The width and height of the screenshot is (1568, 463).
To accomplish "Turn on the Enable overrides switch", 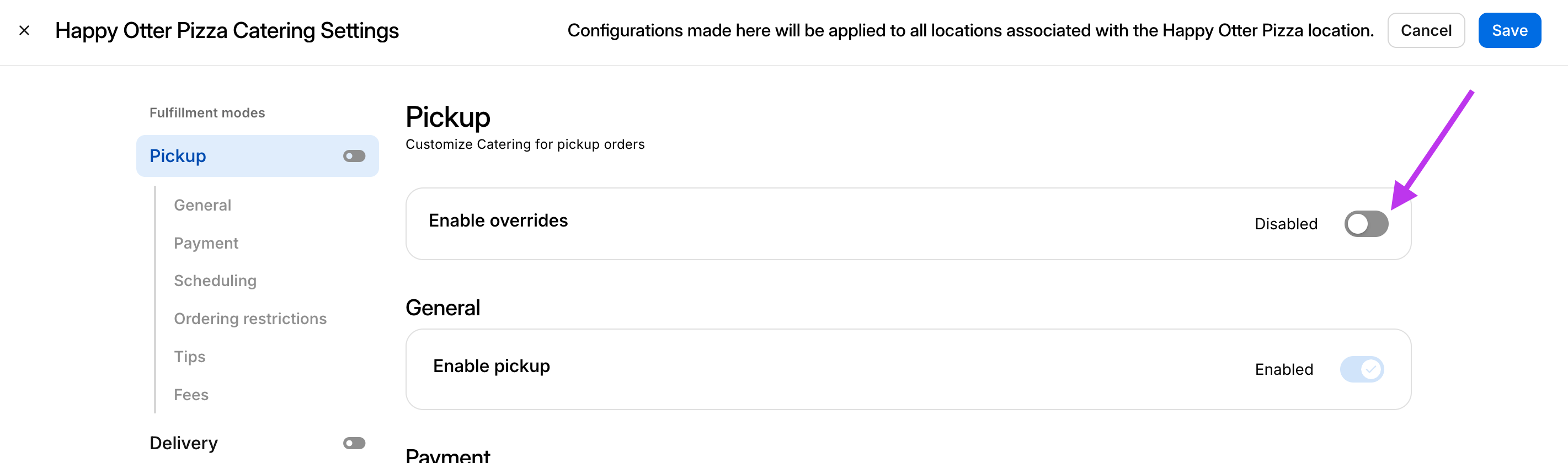I will pos(1366,224).
